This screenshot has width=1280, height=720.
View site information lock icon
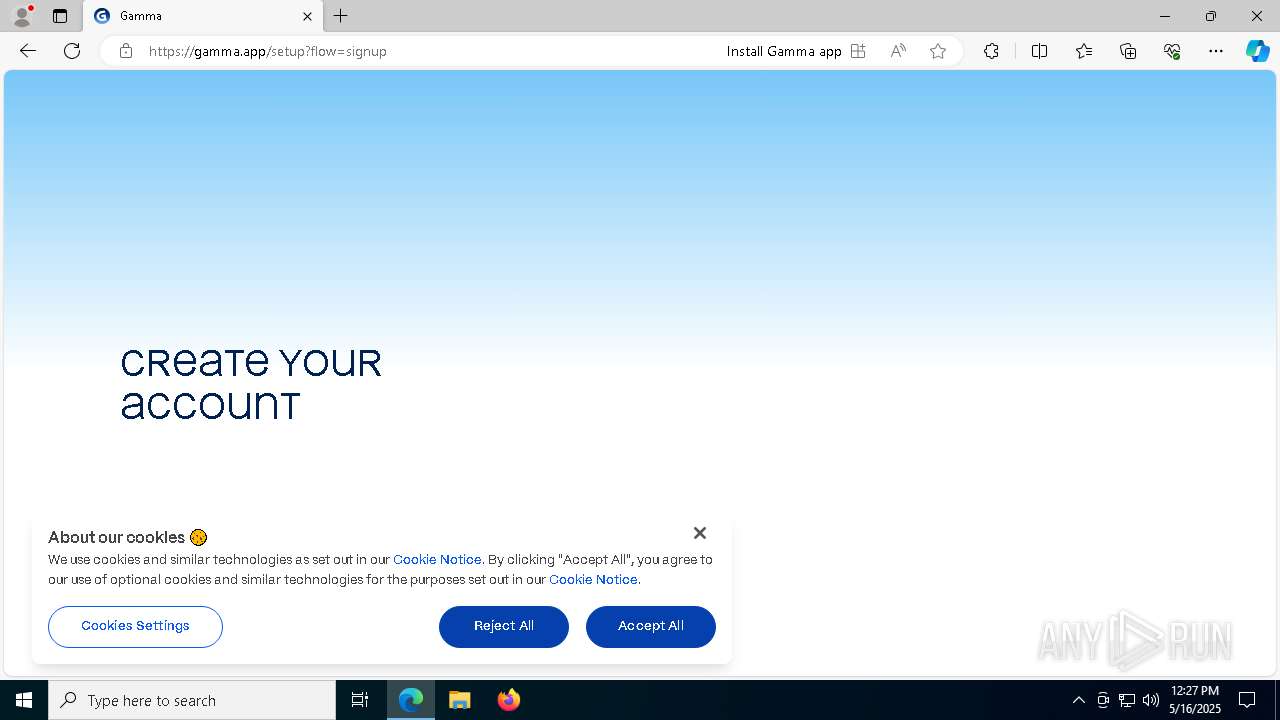pyautogui.click(x=126, y=51)
